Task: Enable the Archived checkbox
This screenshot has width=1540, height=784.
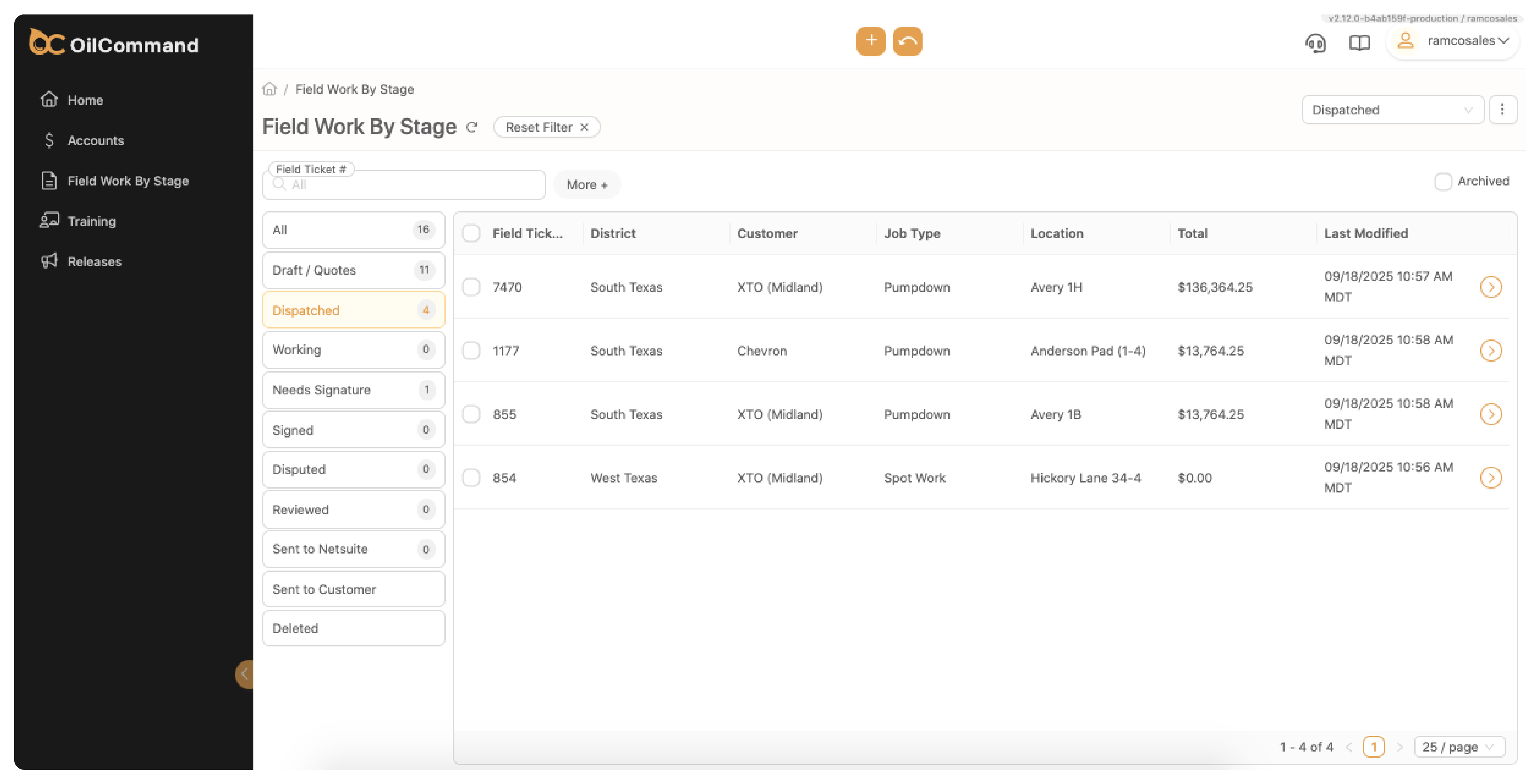Action: point(1443,182)
